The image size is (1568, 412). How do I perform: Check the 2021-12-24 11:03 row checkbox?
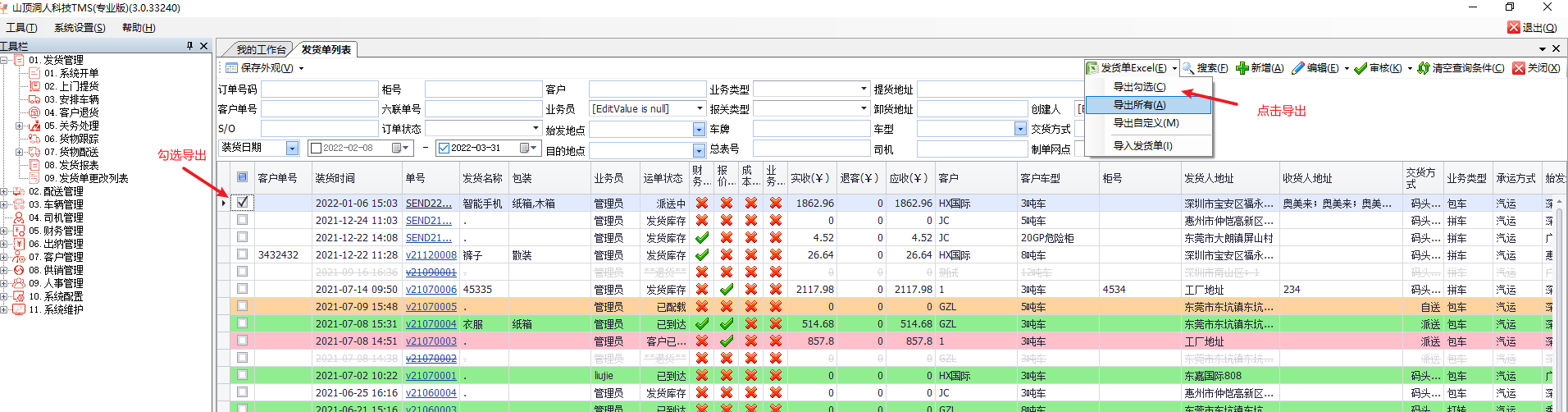pyautogui.click(x=242, y=219)
